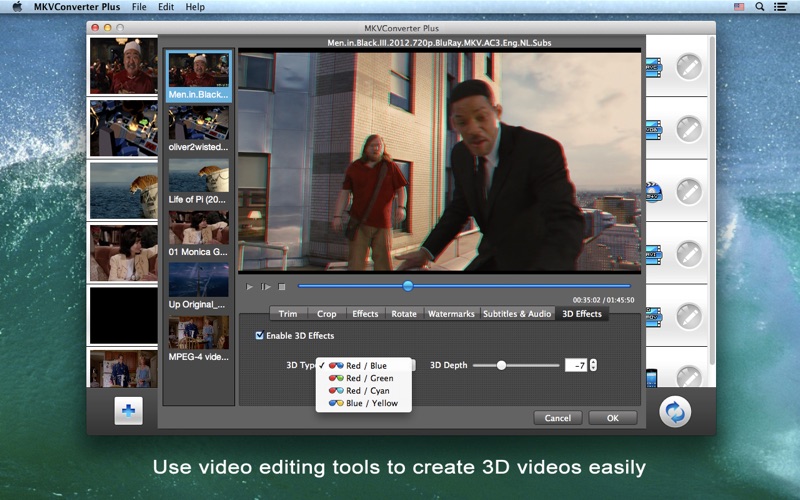Image resolution: width=800 pixels, height=500 pixels.
Task: Open the Watermarks tab
Action: pos(451,314)
